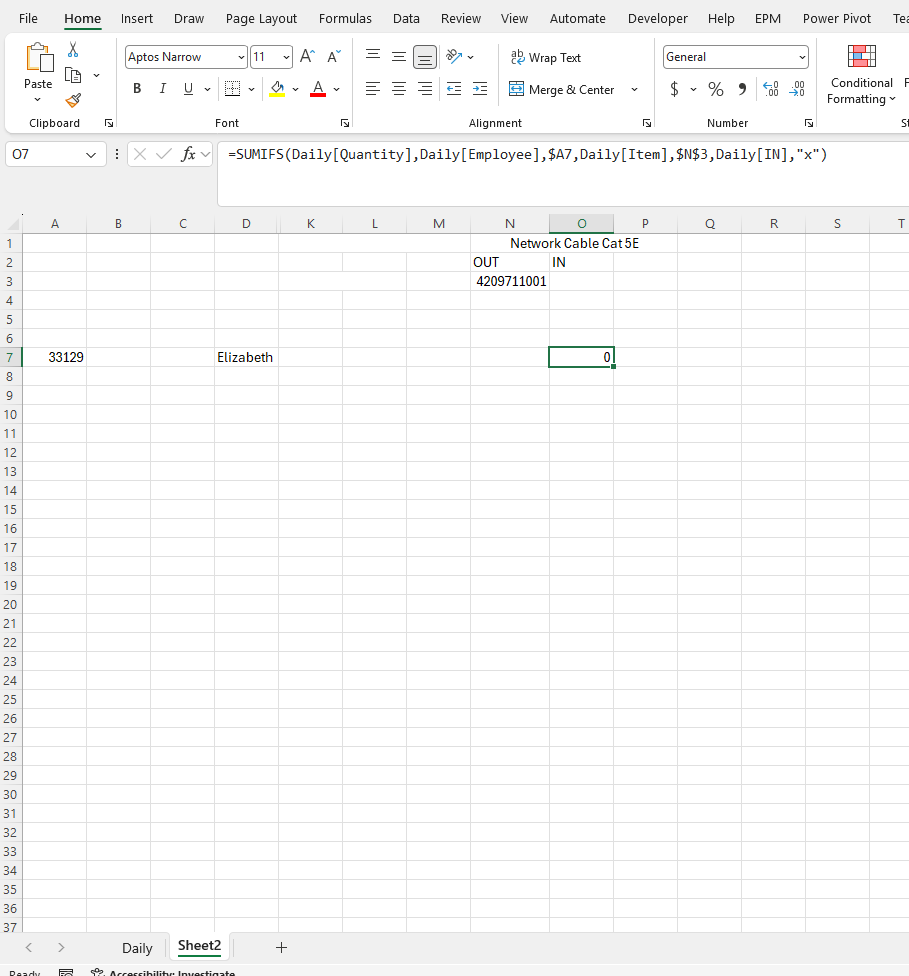Toggle Bold formatting
This screenshot has height=976, width=909.
point(137,89)
